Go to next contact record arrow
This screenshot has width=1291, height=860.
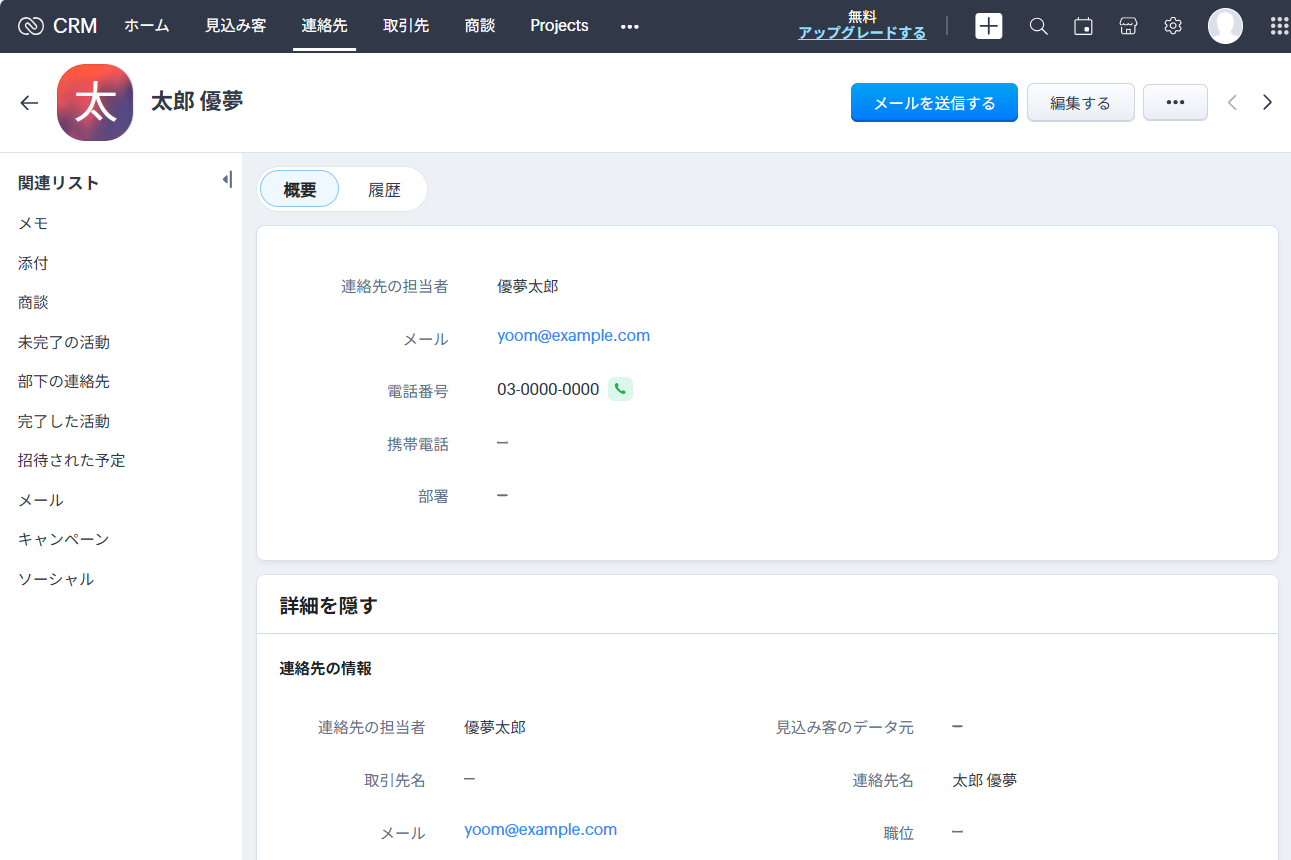pyautogui.click(x=1267, y=102)
